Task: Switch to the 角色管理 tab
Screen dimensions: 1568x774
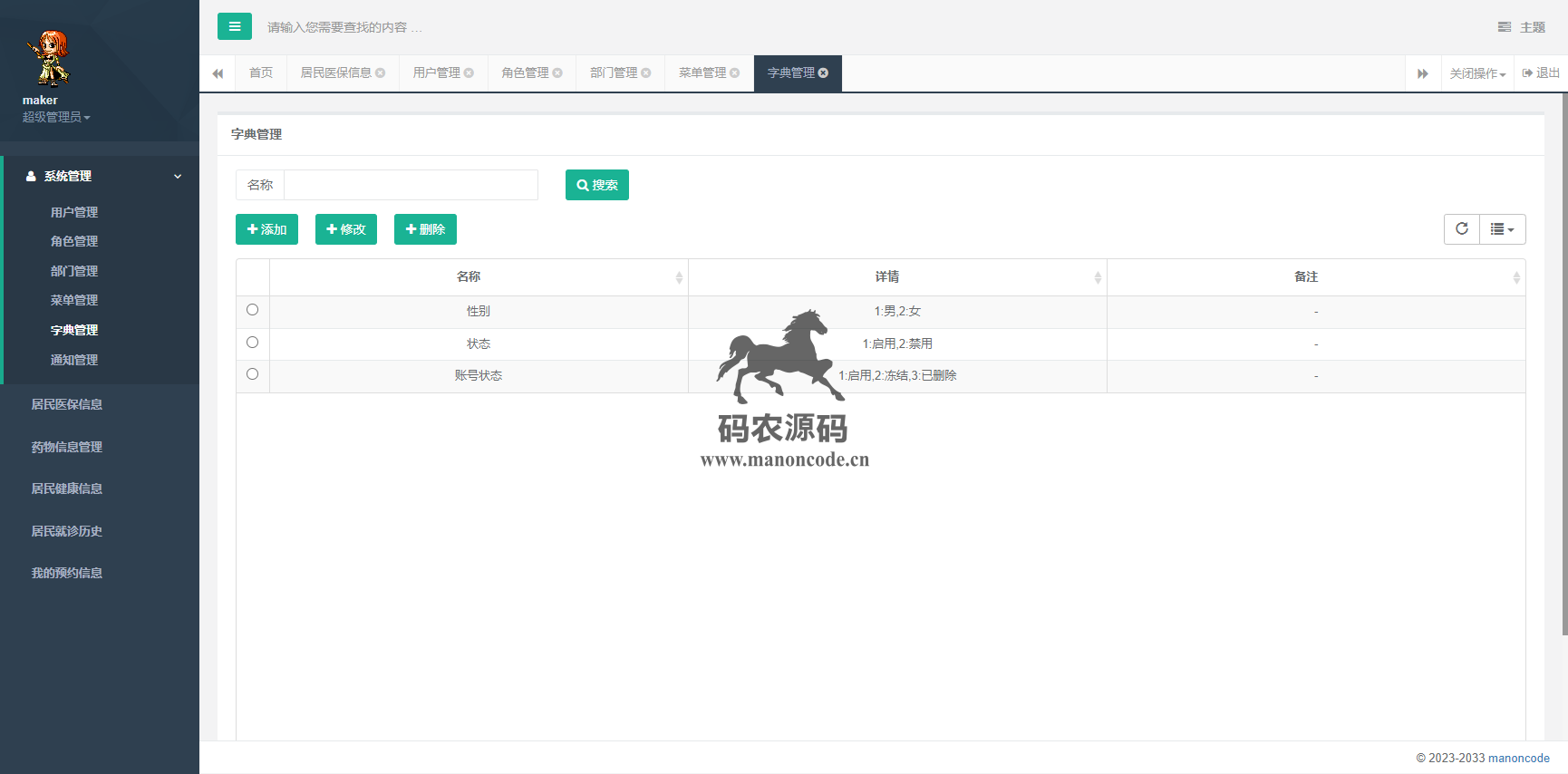Action: point(526,73)
